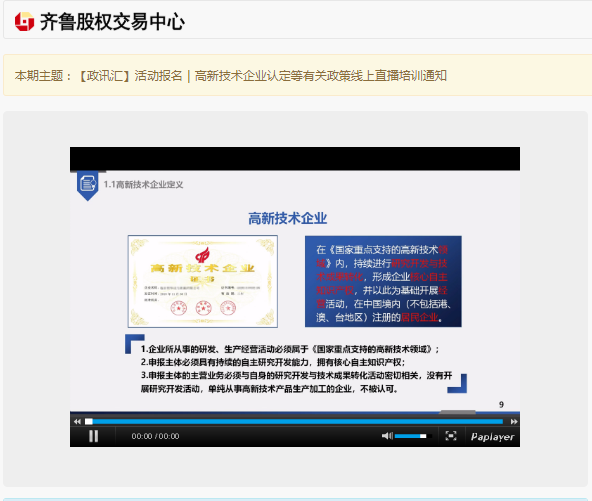Click the black bar atop the video
The image size is (592, 501).
point(295,159)
